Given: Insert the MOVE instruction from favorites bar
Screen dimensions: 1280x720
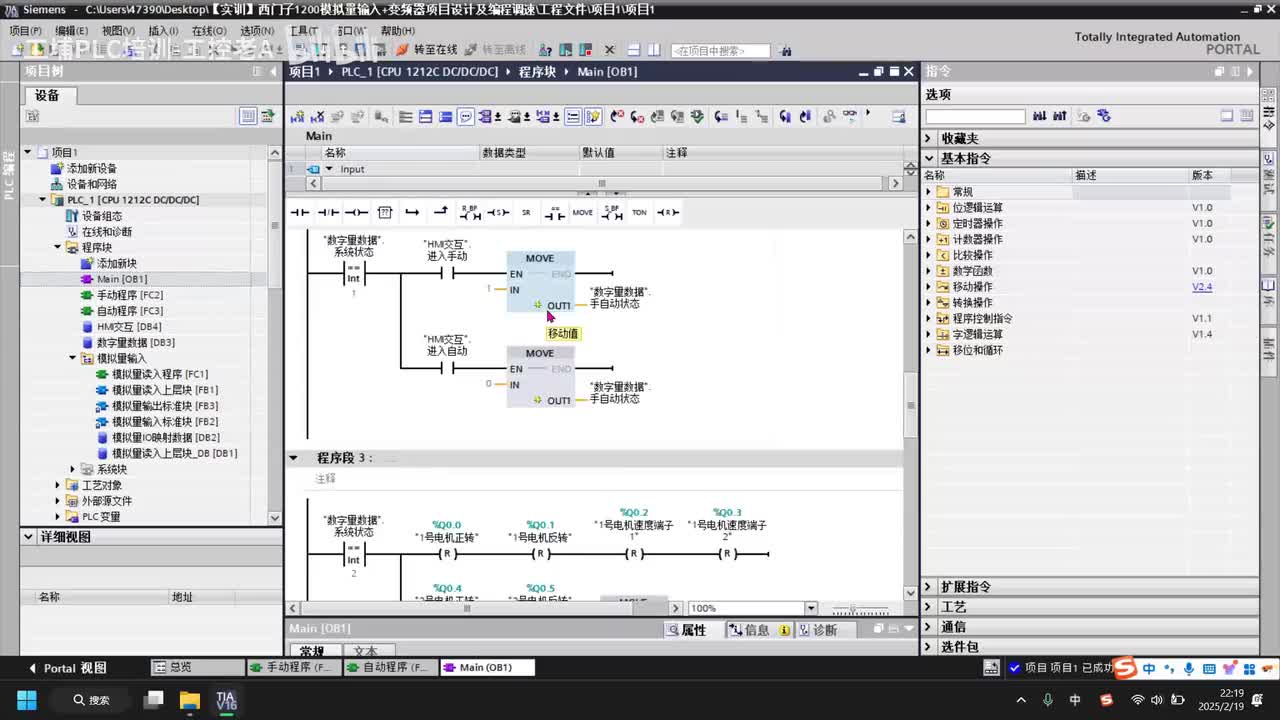Looking at the screenshot, I should coord(583,212).
